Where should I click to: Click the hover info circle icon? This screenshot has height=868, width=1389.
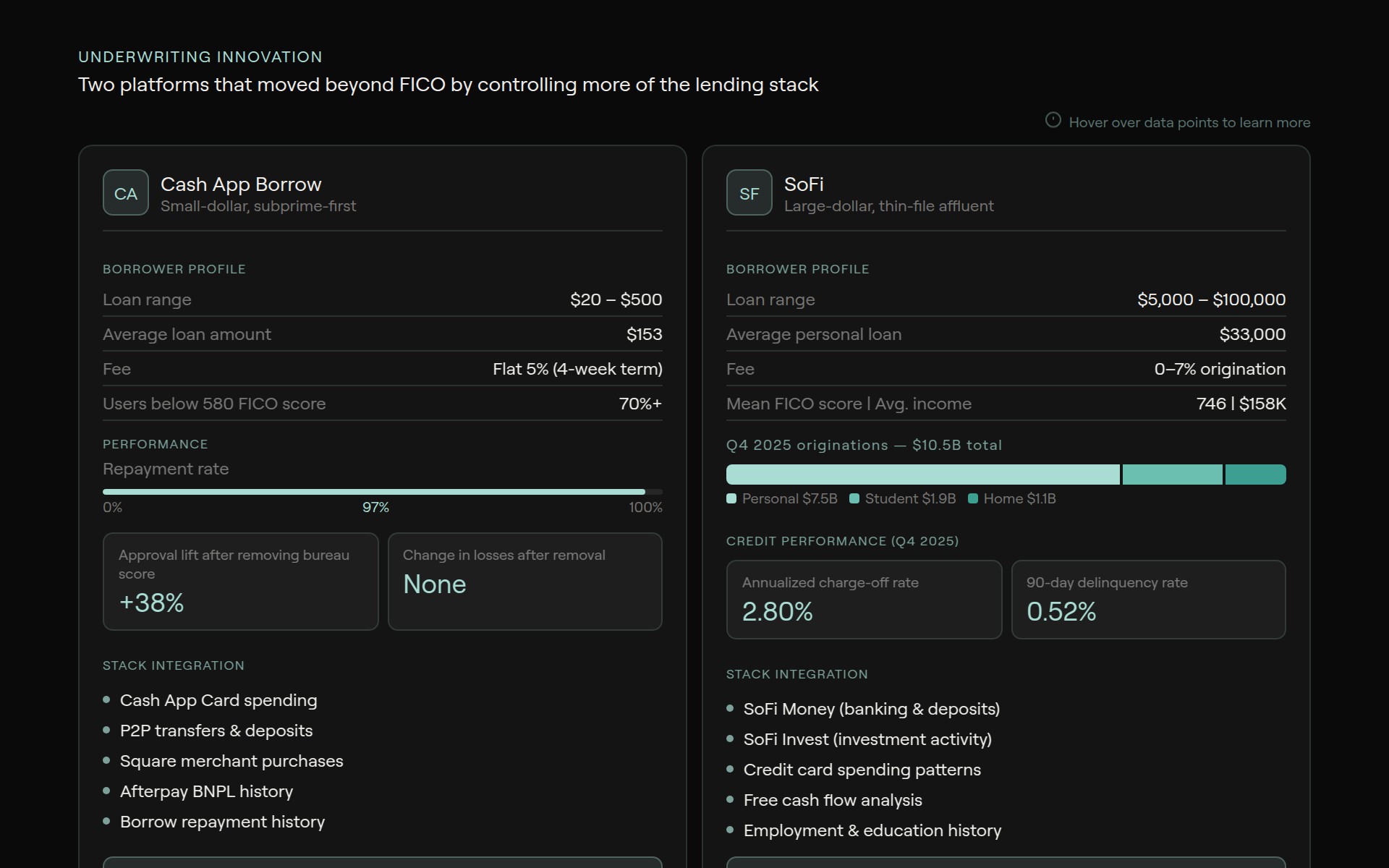coord(1053,120)
